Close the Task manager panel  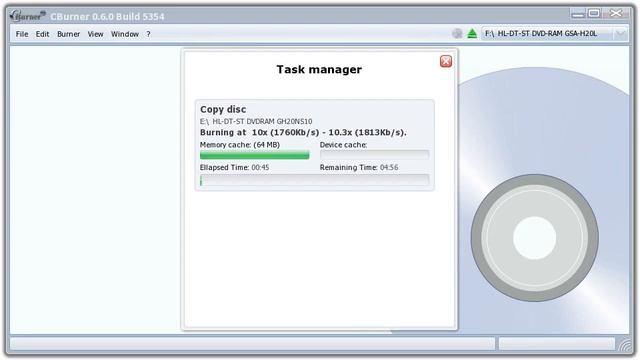pos(446,61)
